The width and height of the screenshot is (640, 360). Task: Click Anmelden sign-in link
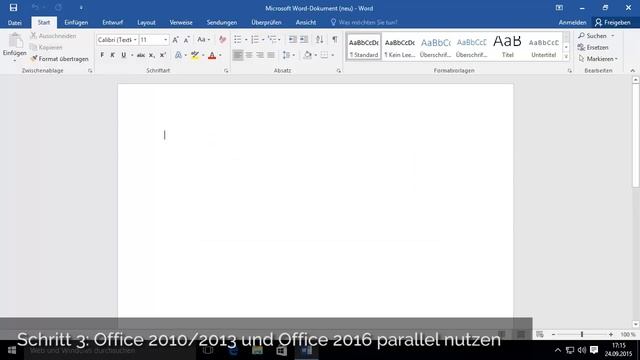[x=572, y=22]
